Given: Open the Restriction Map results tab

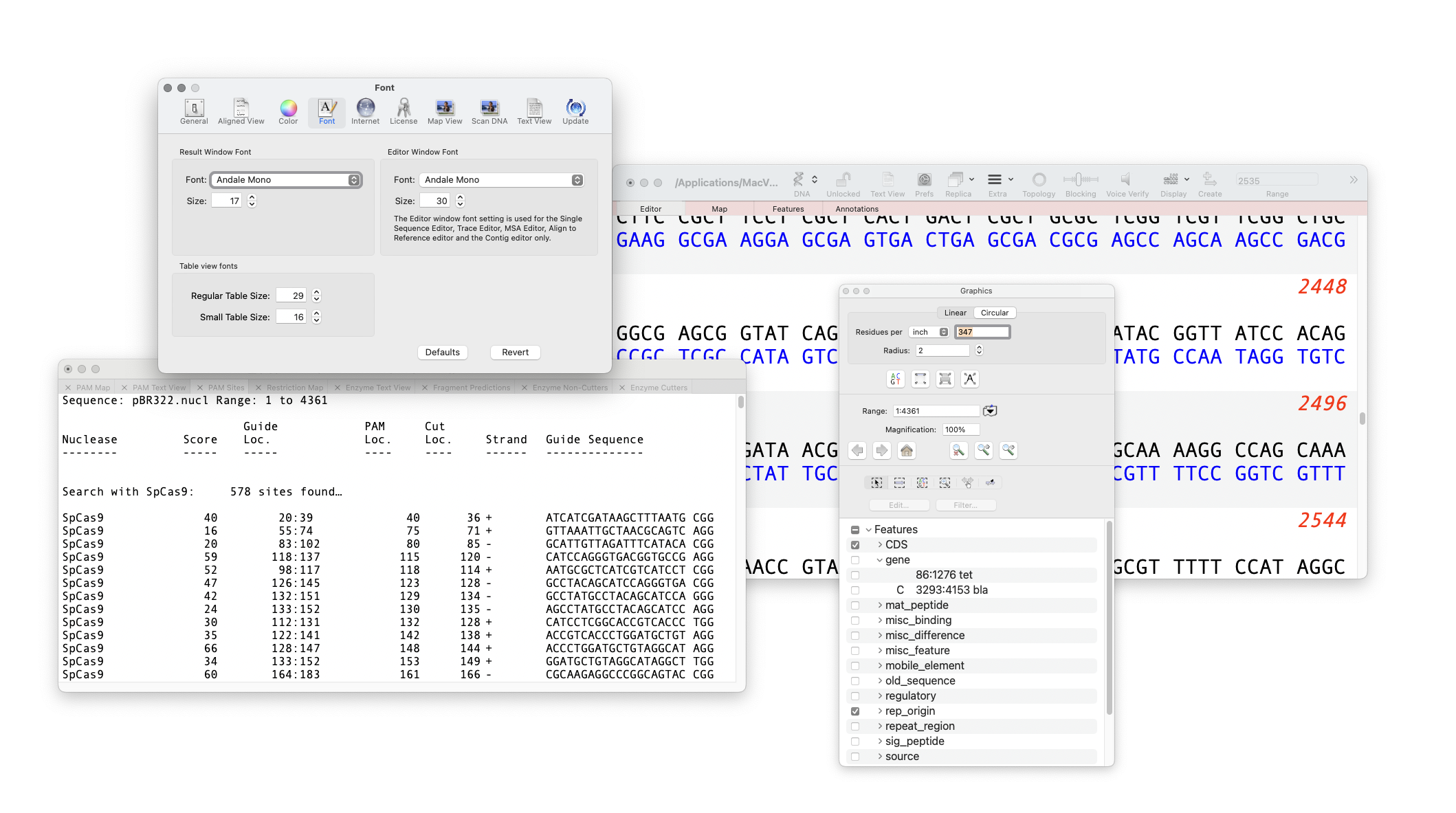Looking at the screenshot, I should pos(289,388).
